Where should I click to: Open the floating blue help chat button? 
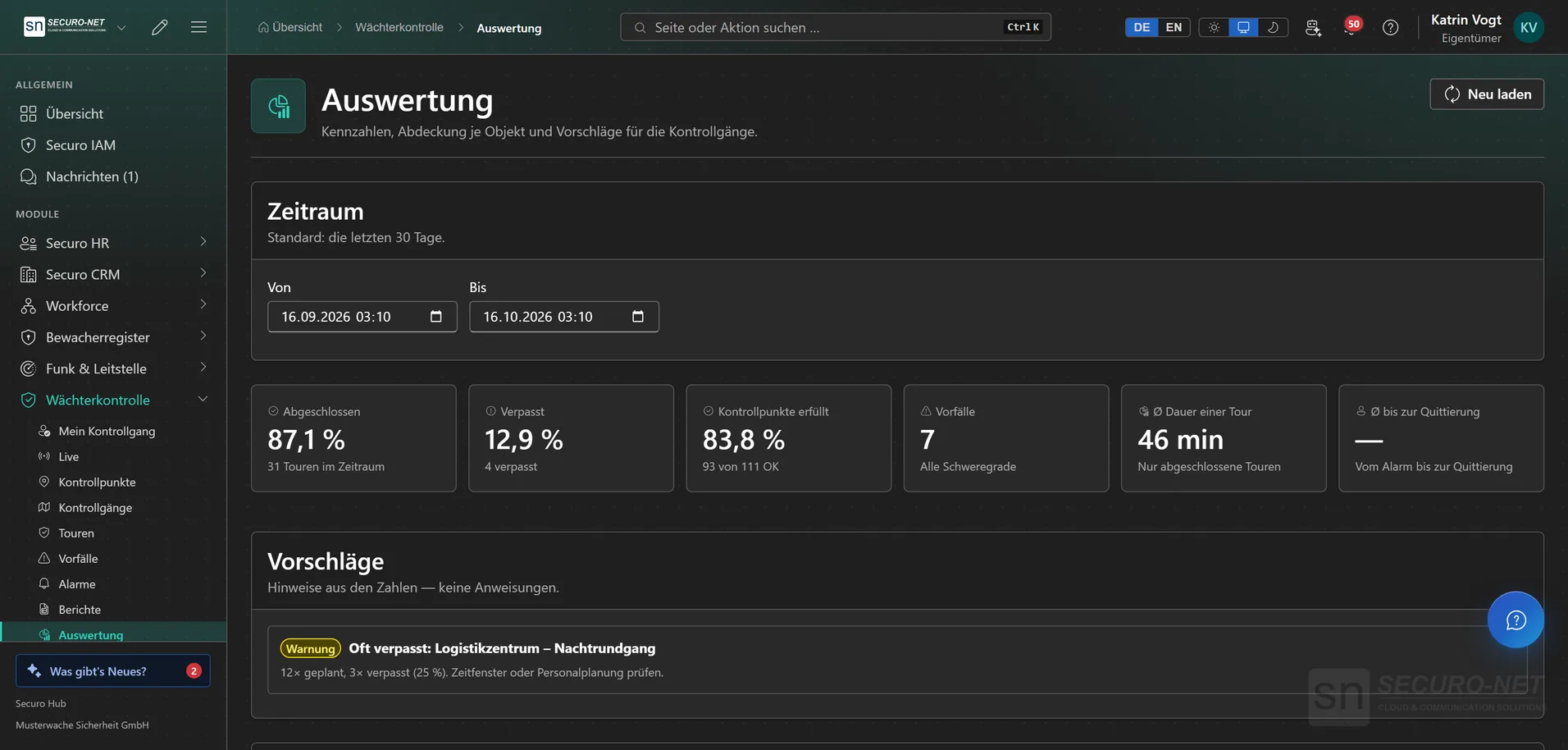coord(1516,620)
